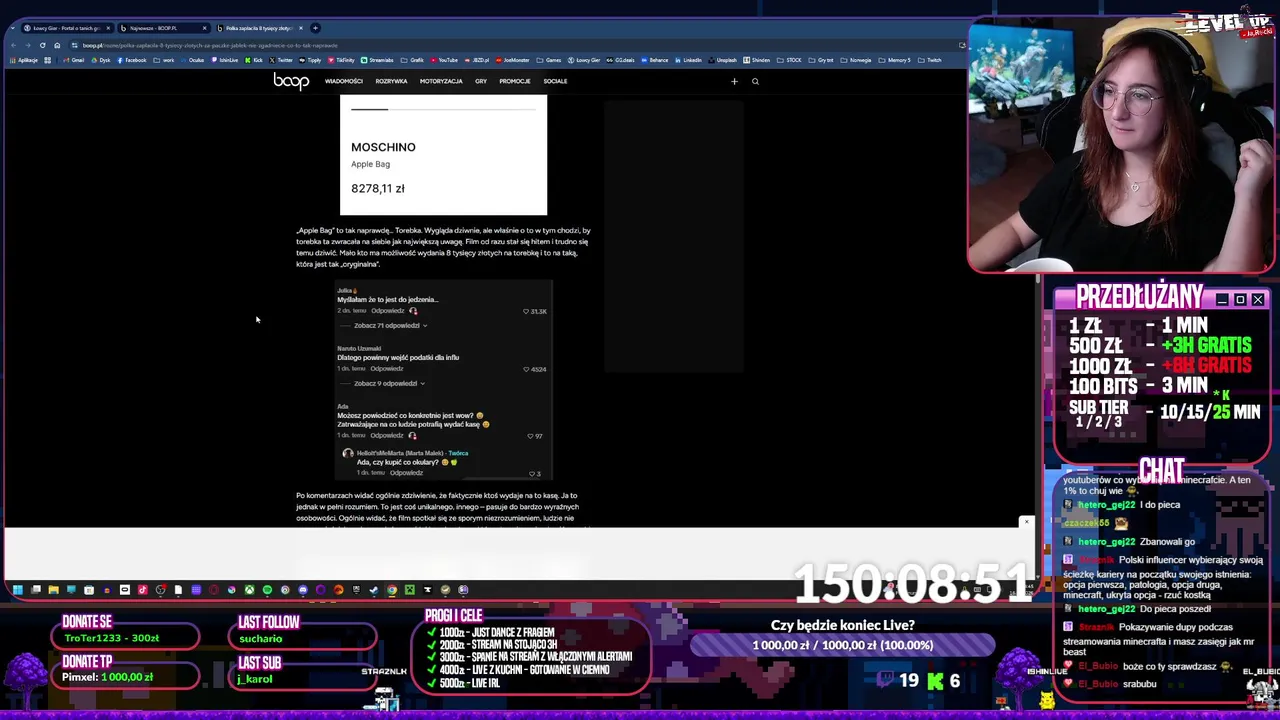
Task: Click 'Odpowiedz' under Julka's comment
Action: (386, 311)
